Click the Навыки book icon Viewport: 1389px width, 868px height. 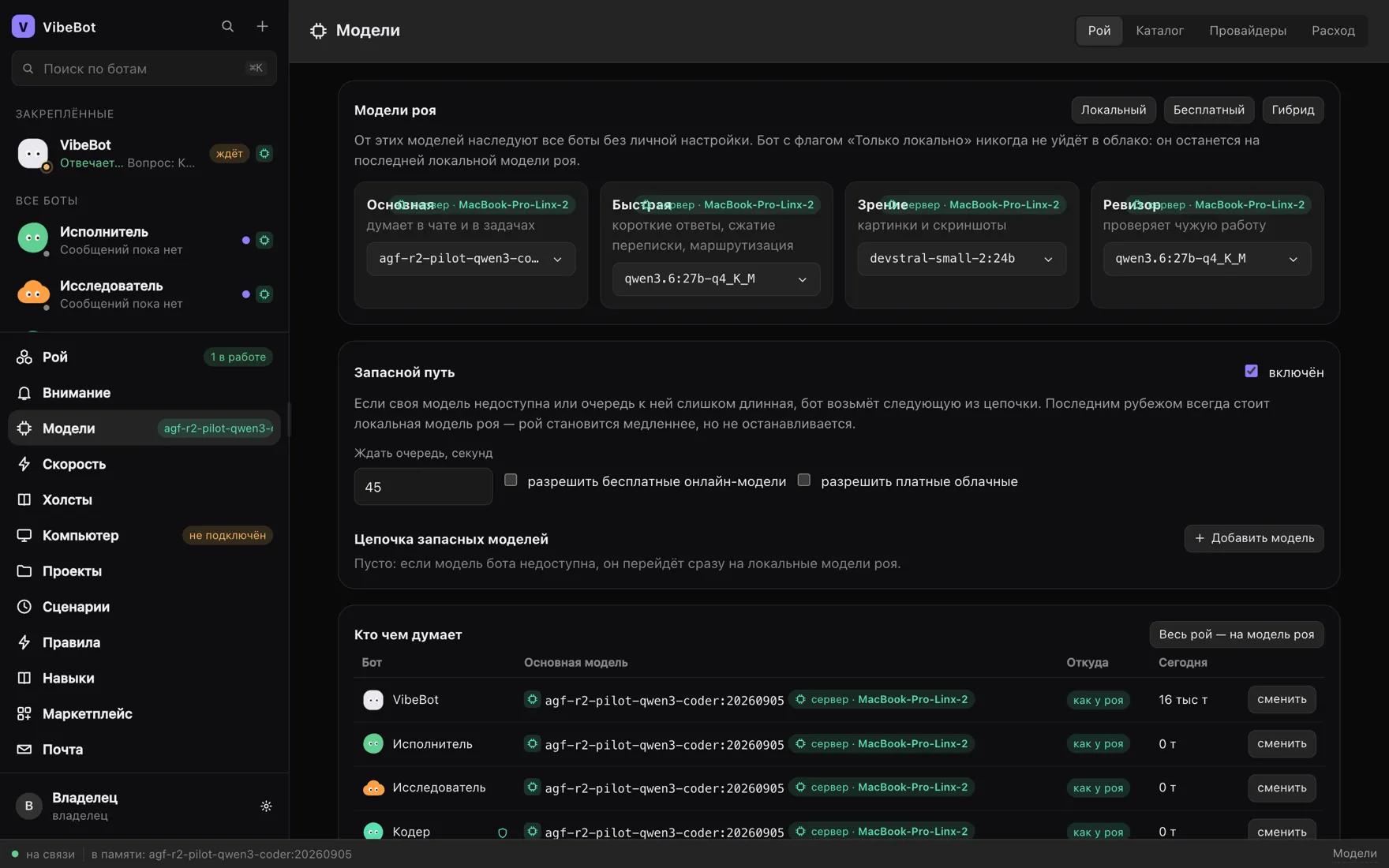[x=24, y=678]
